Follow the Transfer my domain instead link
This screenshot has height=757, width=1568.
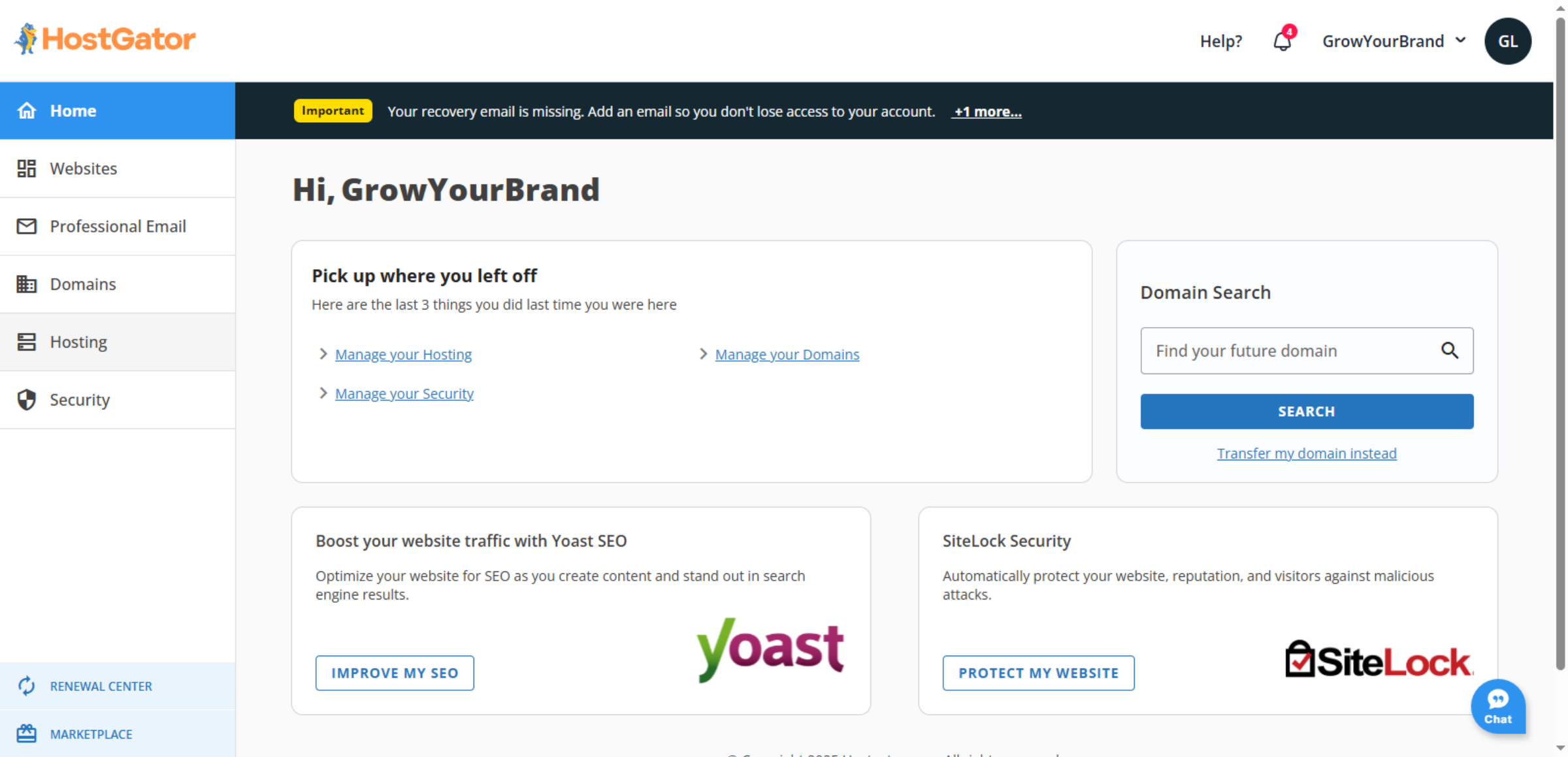pyautogui.click(x=1306, y=453)
